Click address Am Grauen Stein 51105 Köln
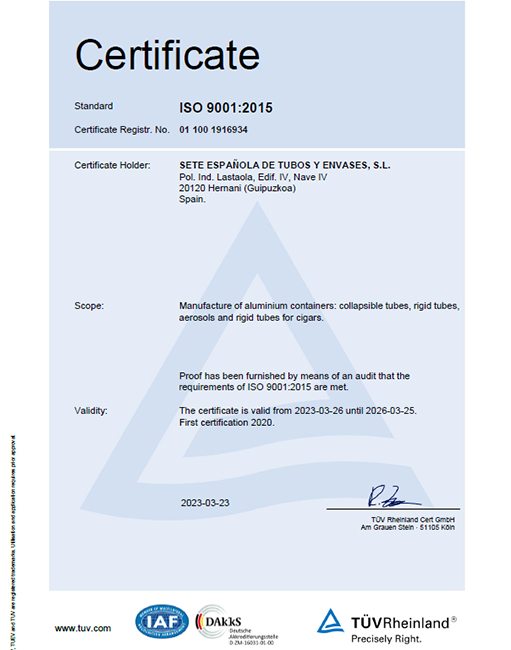 (x=408, y=527)
